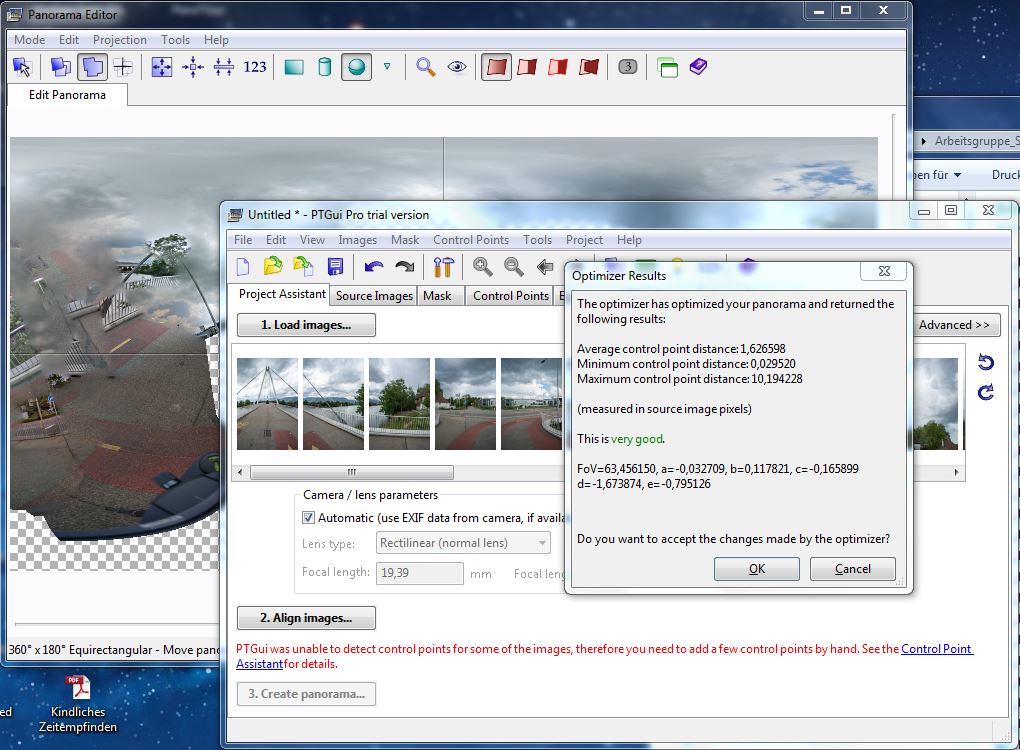The width and height of the screenshot is (1020, 750).
Task: Open the purple help book icon
Action: [x=698, y=67]
